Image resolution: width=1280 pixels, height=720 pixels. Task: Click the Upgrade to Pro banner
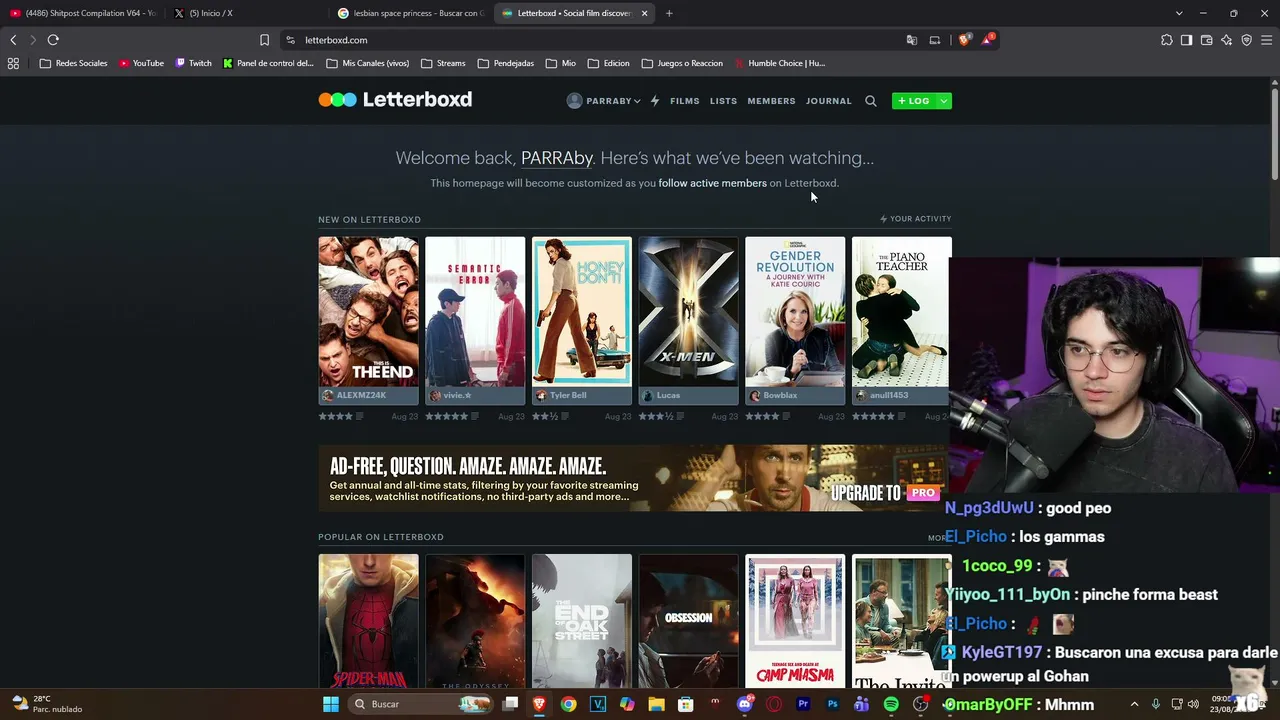tap(634, 478)
